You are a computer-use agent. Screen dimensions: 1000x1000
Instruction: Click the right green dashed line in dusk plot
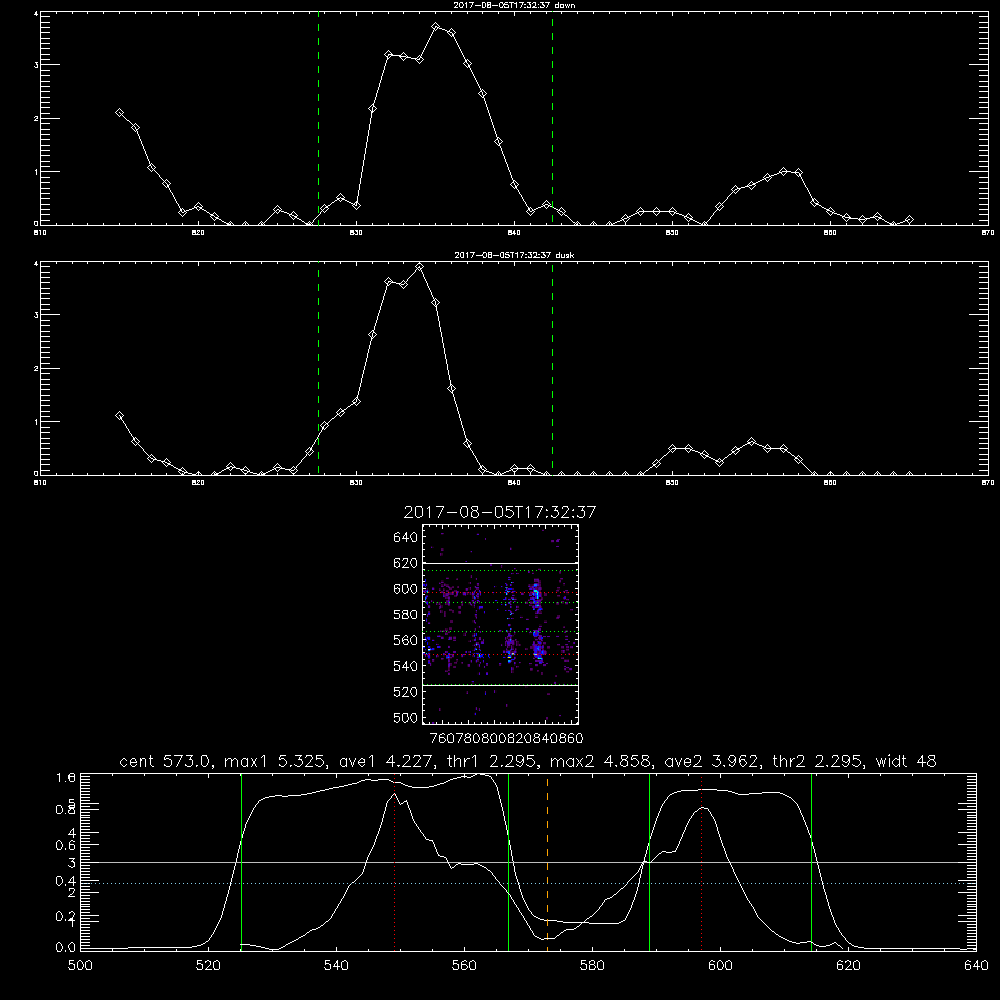point(552,369)
